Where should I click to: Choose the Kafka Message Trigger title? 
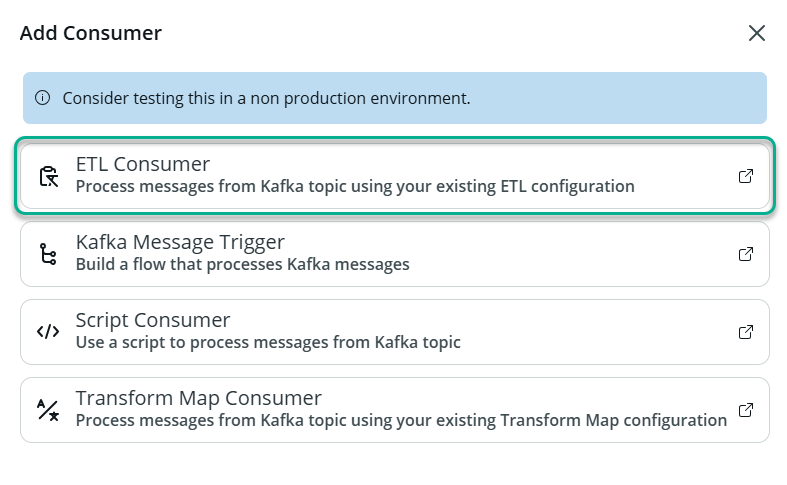pyautogui.click(x=180, y=242)
